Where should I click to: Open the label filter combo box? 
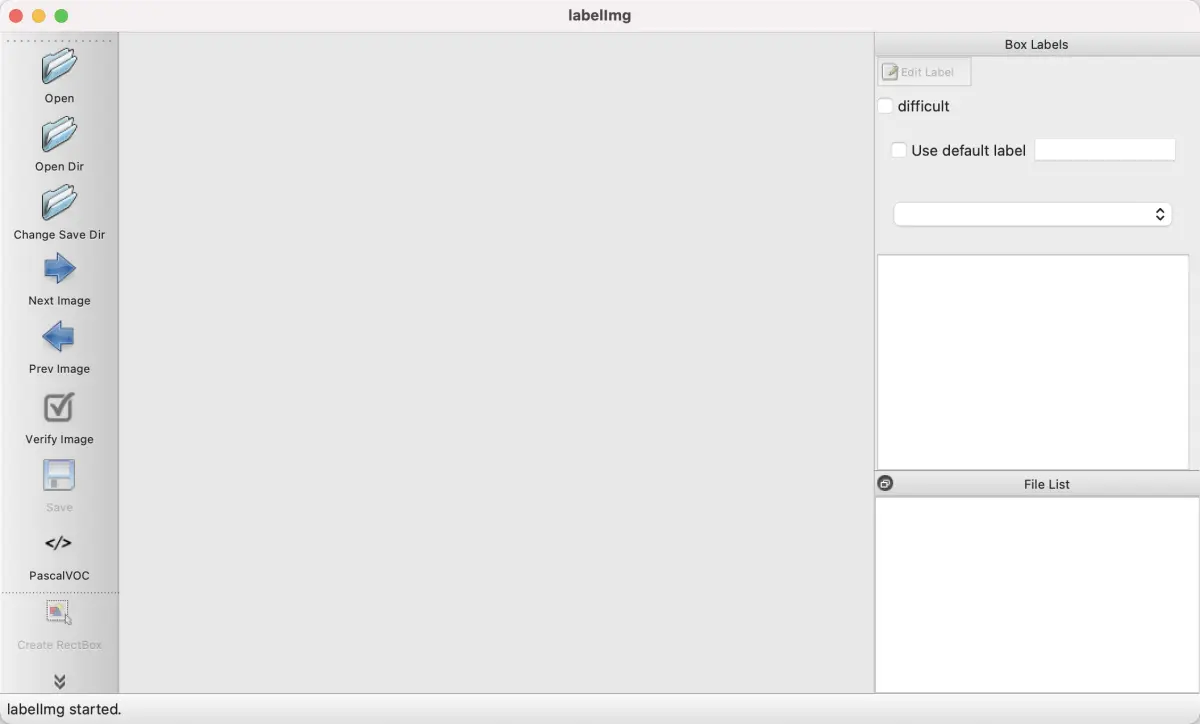click(x=1032, y=214)
